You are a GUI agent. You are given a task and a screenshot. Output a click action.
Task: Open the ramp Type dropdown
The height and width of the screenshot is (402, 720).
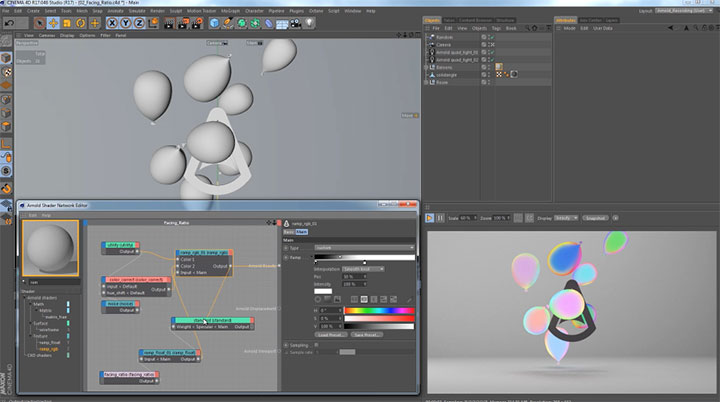point(364,248)
